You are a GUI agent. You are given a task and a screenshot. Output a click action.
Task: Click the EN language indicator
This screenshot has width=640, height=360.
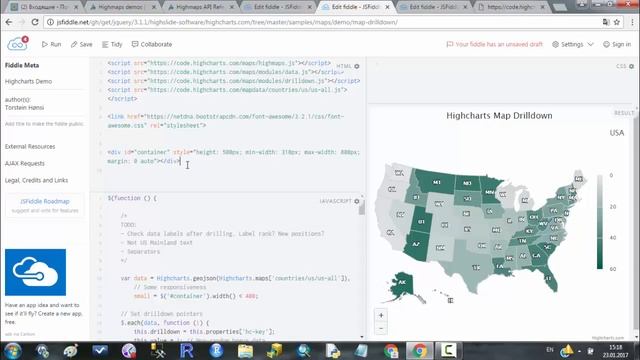pos(549,350)
